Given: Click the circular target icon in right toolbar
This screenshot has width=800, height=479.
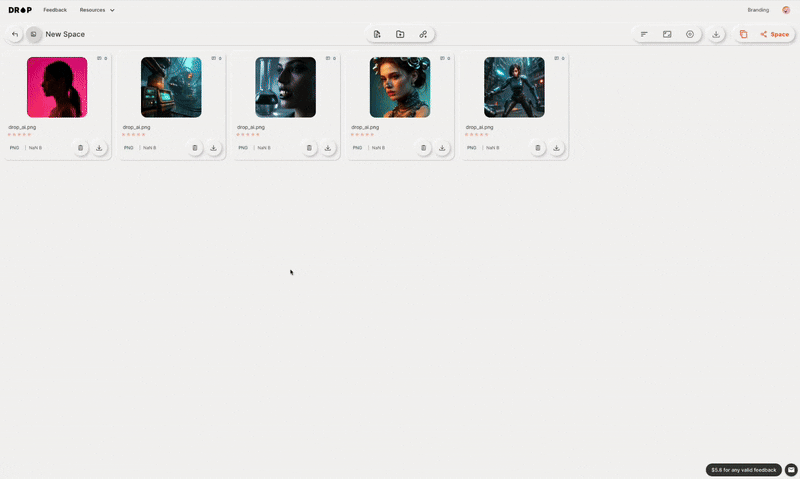Looking at the screenshot, I should pyautogui.click(x=690, y=34).
